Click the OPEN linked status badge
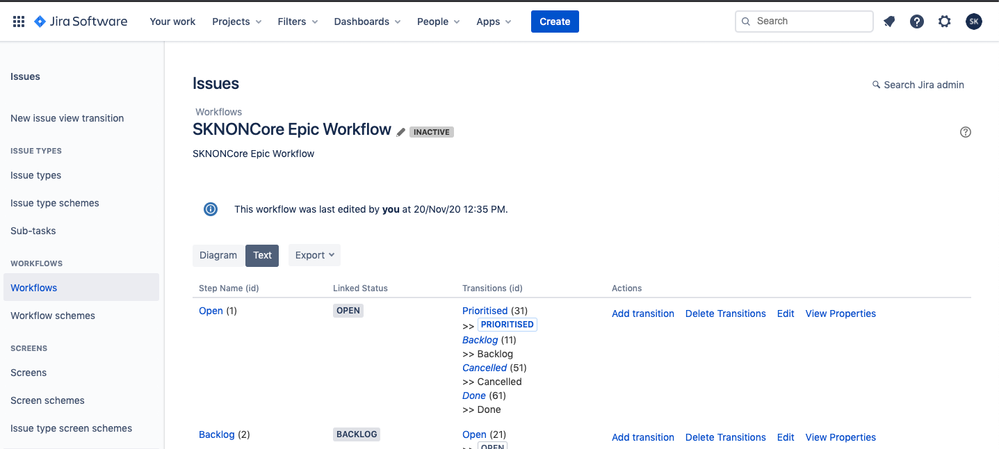The image size is (999, 449). 348,311
